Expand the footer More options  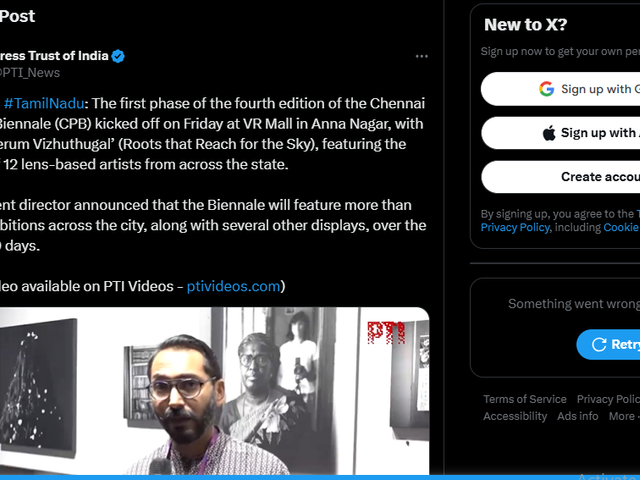(x=622, y=416)
